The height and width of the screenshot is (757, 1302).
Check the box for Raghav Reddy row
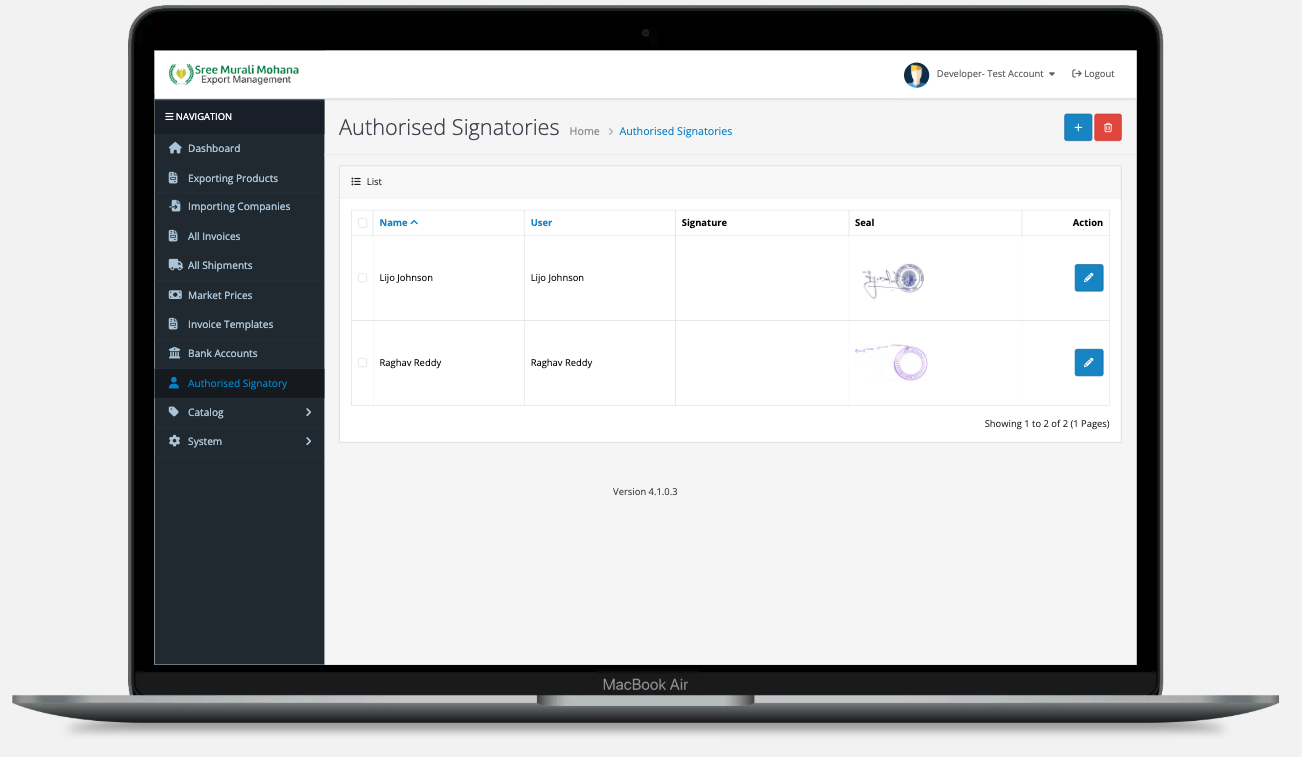point(362,363)
